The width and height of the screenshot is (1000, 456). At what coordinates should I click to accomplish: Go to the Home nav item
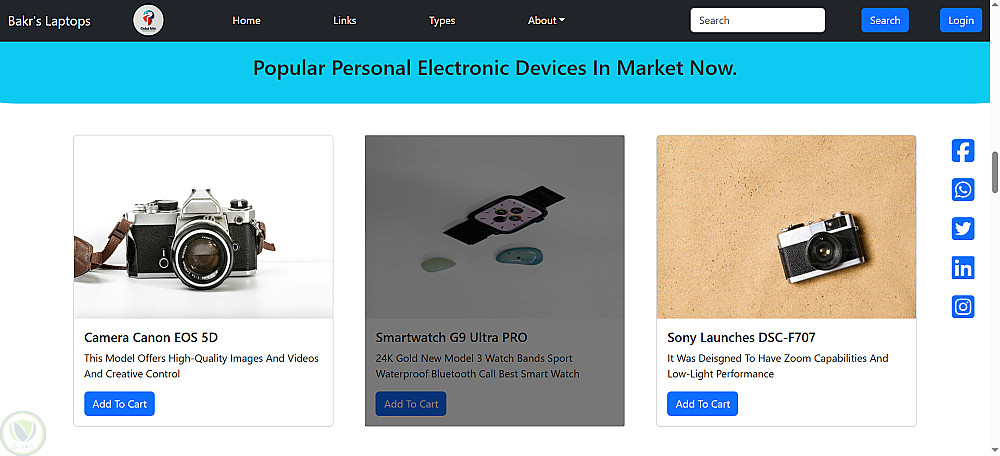246,21
